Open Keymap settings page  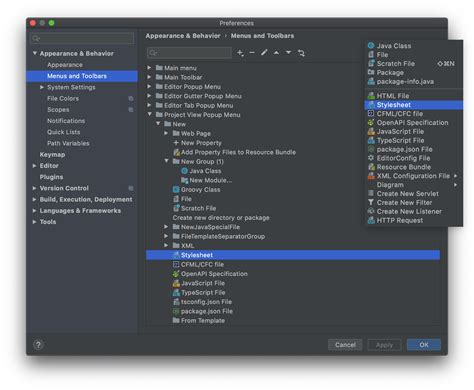pos(52,155)
